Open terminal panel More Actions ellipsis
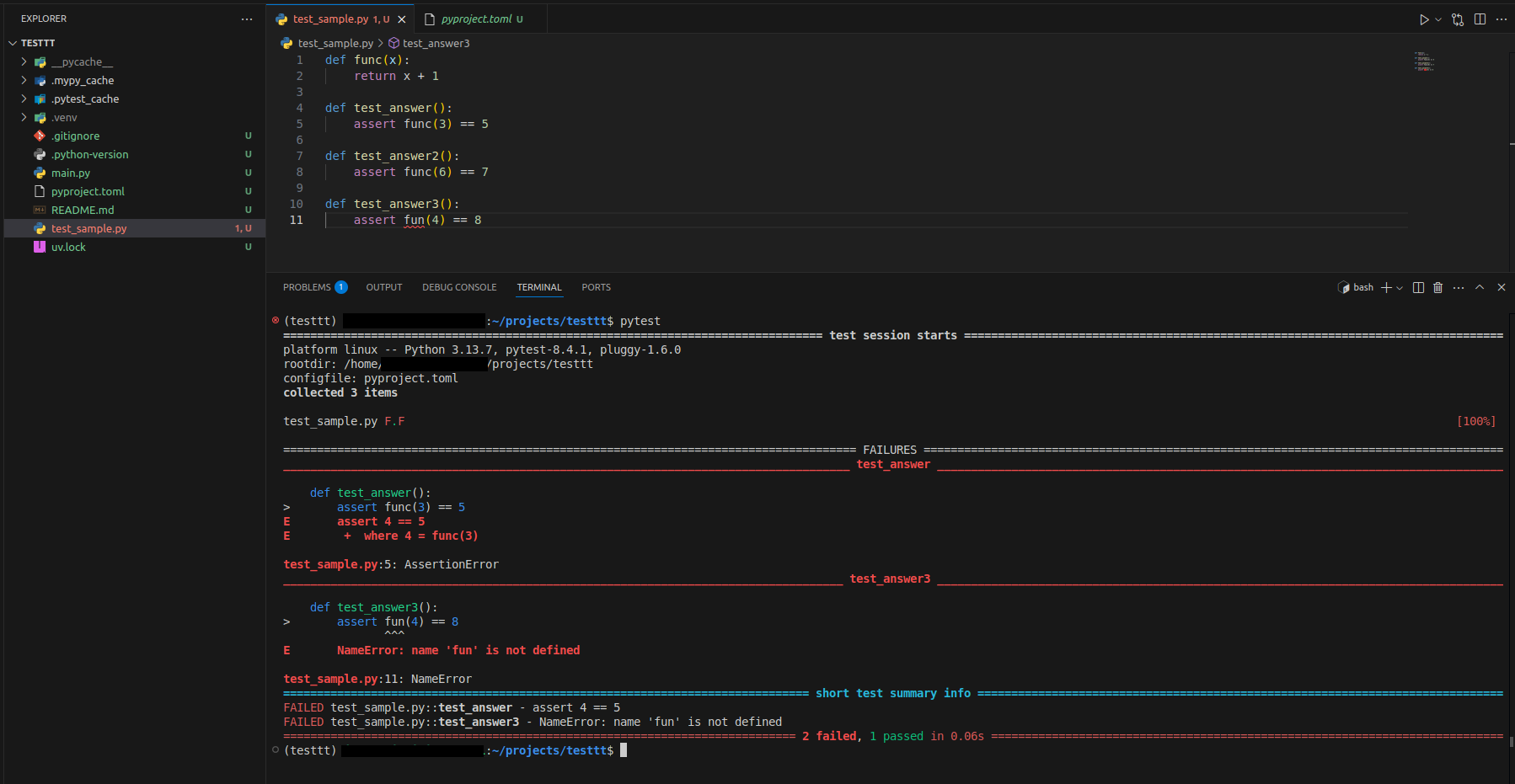 tap(1459, 287)
